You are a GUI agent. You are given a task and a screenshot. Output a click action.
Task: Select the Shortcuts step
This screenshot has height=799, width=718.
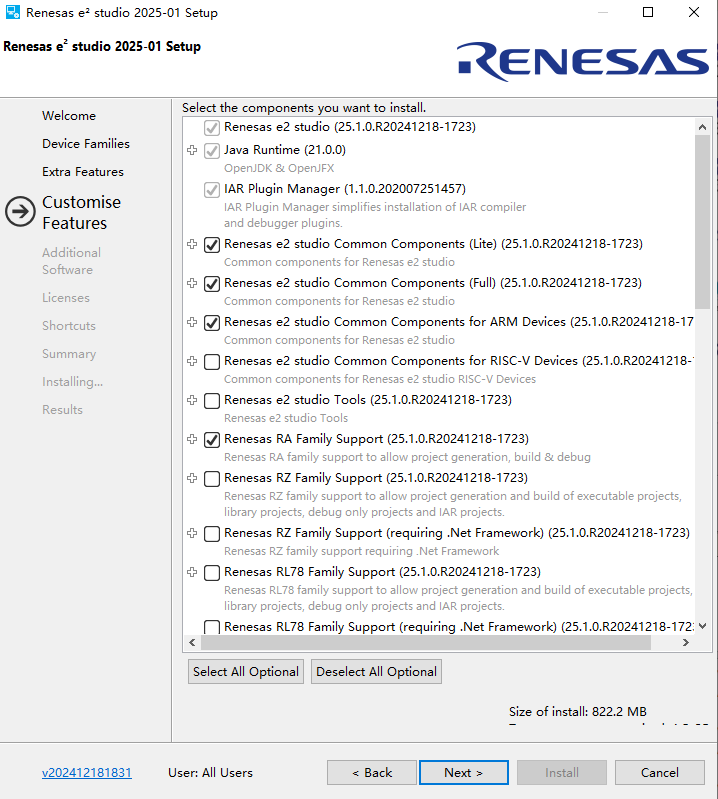tap(69, 326)
